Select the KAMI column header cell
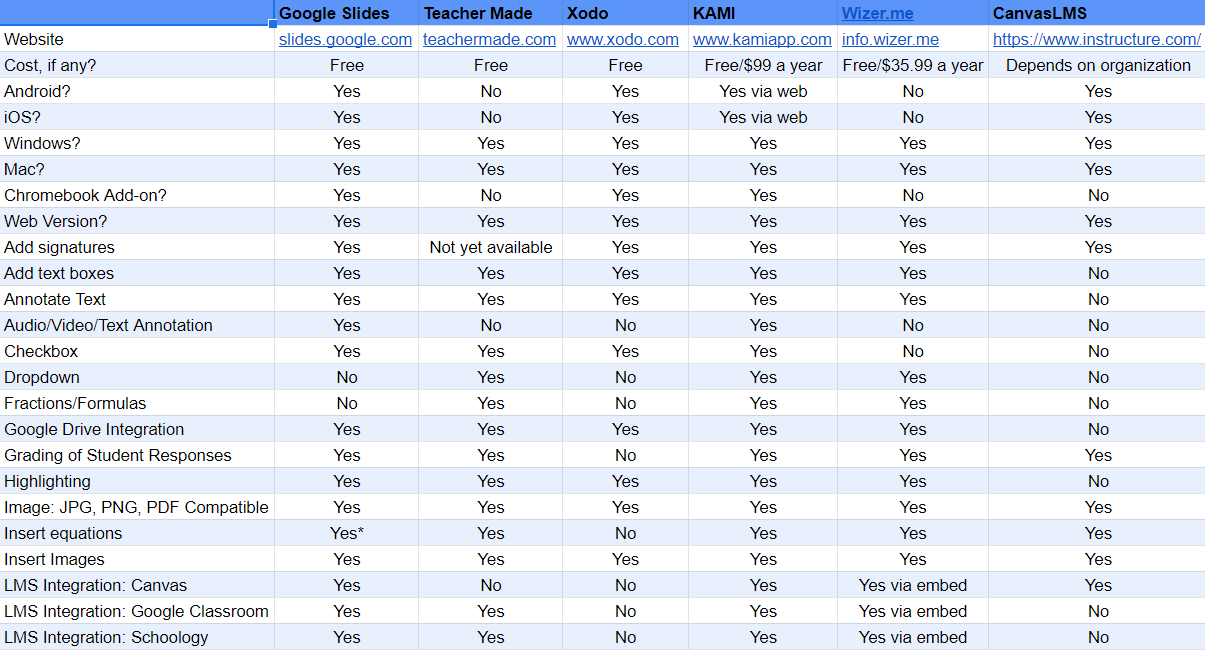The width and height of the screenshot is (1205, 650). (x=763, y=13)
